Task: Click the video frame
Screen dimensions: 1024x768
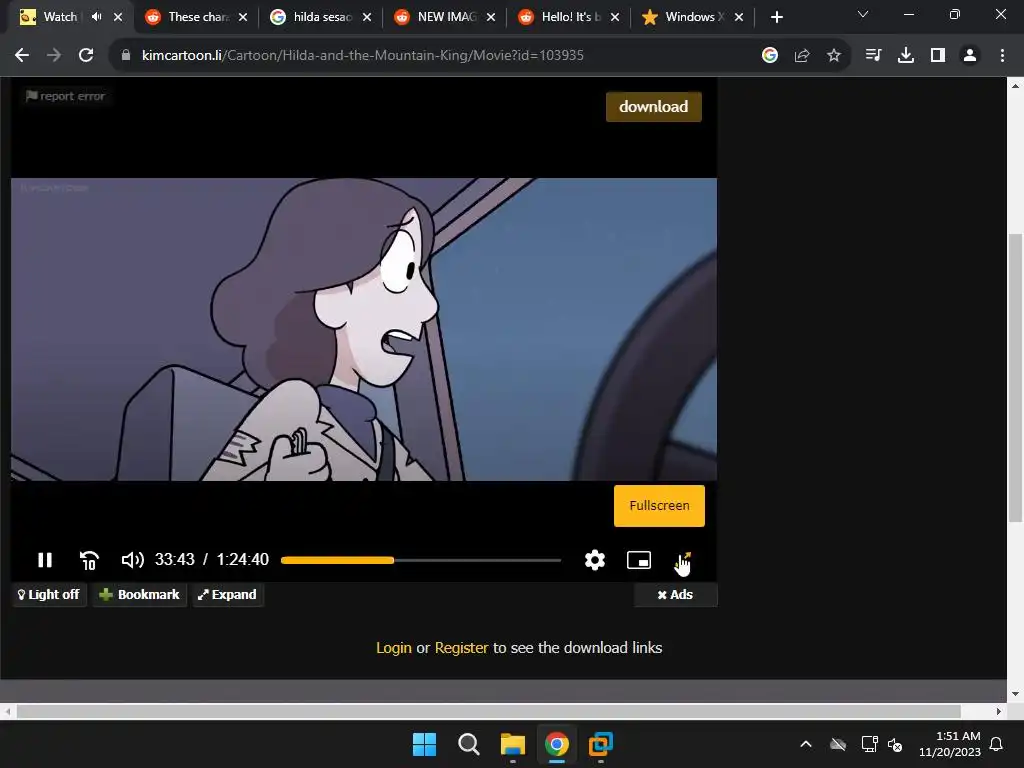Action: [364, 329]
